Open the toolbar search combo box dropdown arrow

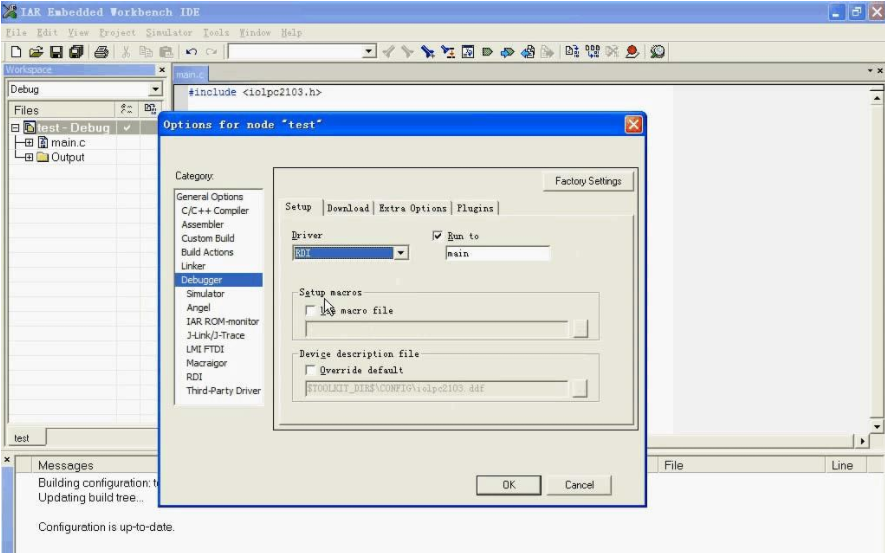click(x=369, y=52)
